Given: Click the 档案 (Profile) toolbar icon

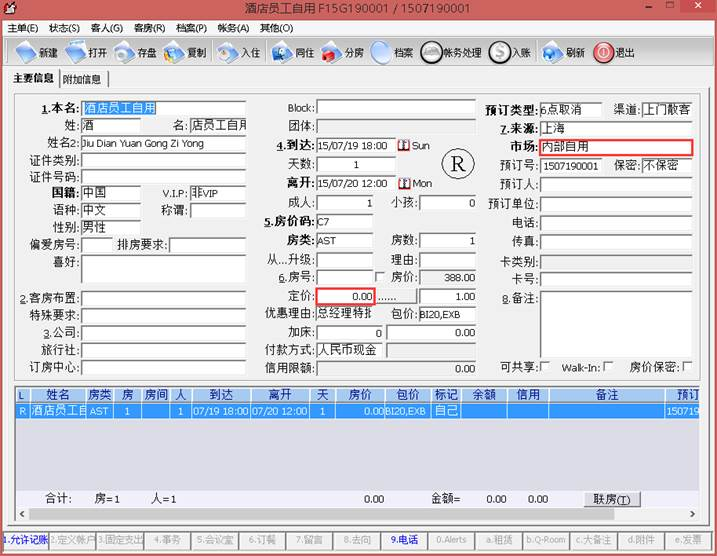Looking at the screenshot, I should (x=381, y=52).
